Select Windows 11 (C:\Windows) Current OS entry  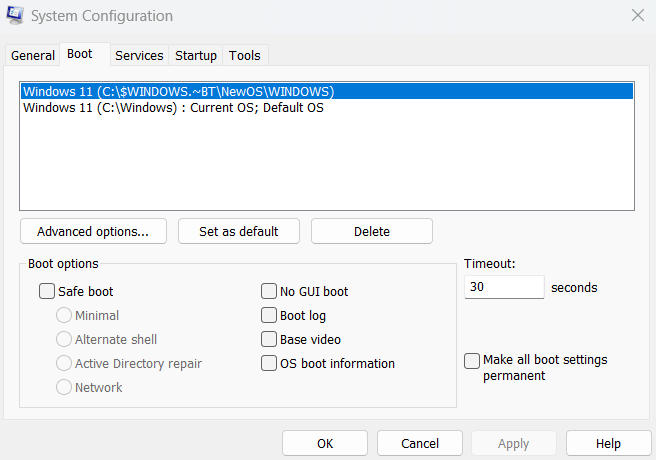tap(327, 107)
